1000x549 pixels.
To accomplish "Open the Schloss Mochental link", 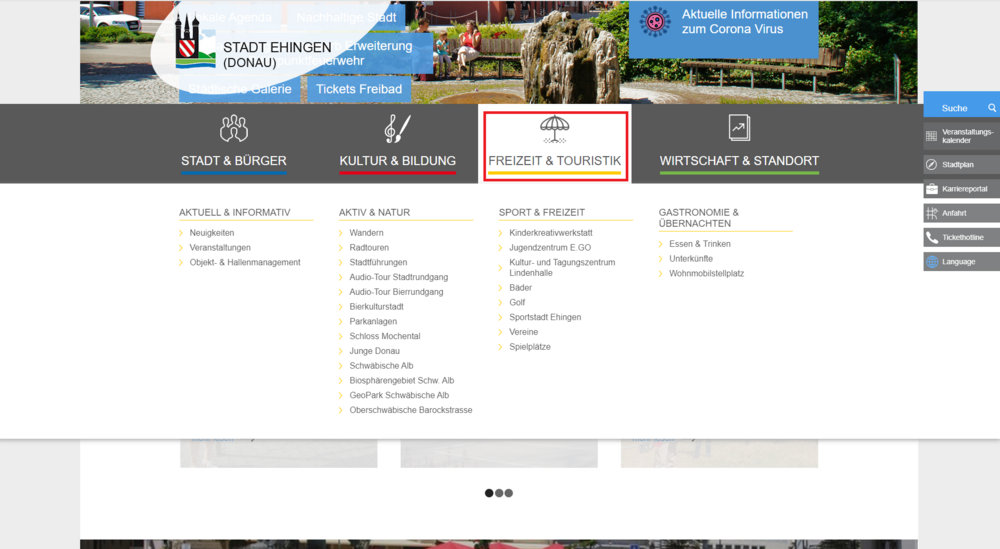I will pos(385,336).
